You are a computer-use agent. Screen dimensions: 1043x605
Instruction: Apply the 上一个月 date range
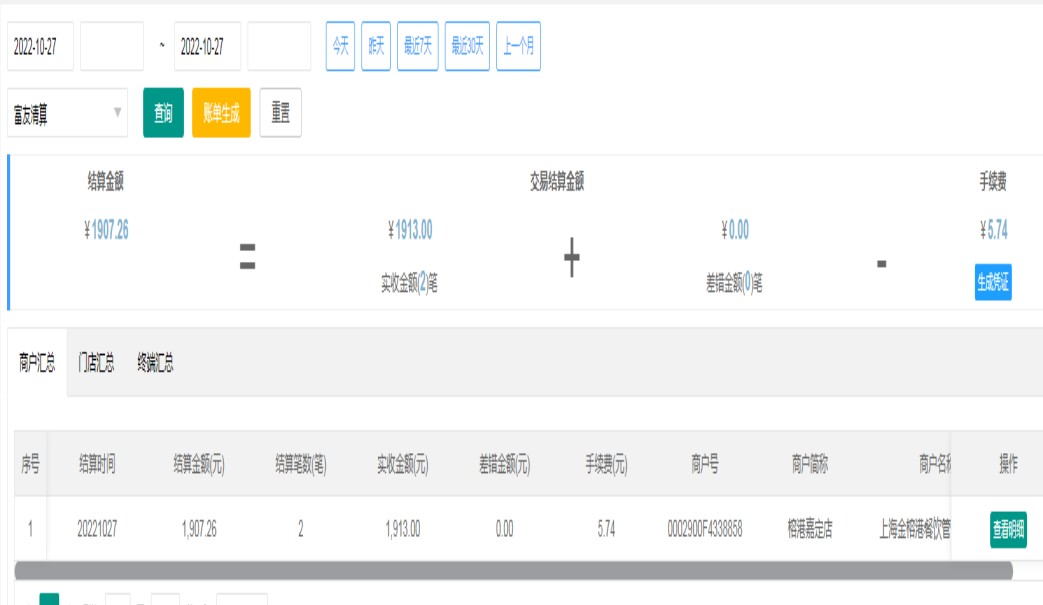(518, 47)
